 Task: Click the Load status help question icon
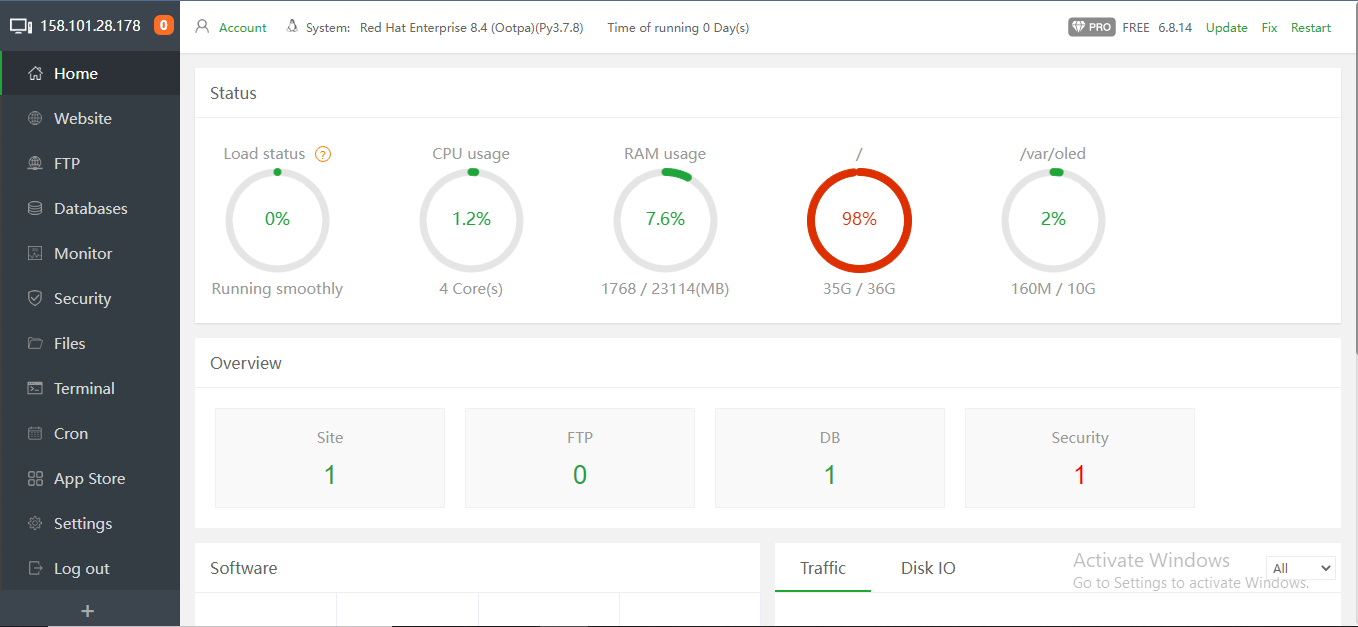click(323, 154)
